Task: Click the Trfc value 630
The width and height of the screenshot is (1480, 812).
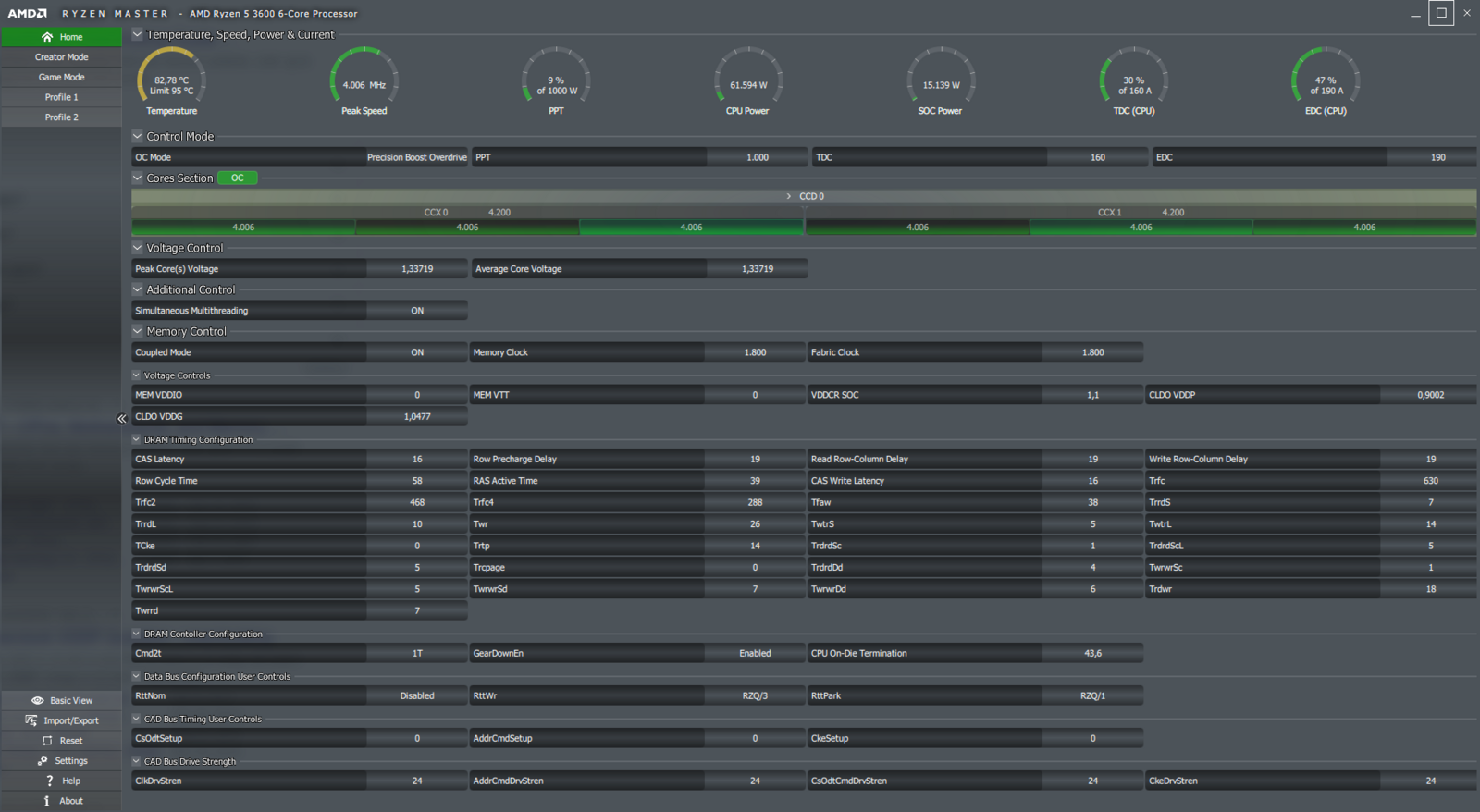Action: [1429, 481]
